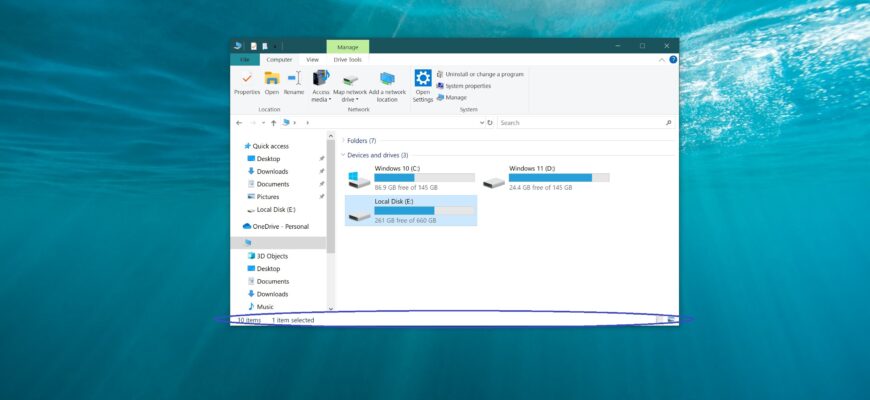Viewport: 870px width, 400px height.
Task: Switch to large icons view in status bar
Action: [x=671, y=320]
